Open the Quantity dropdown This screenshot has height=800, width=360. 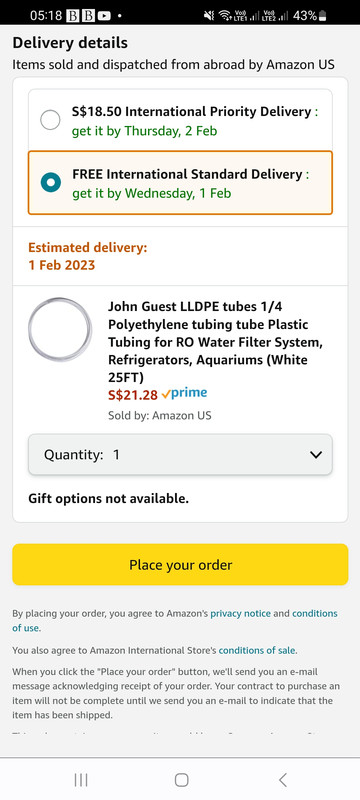[x=180, y=454]
